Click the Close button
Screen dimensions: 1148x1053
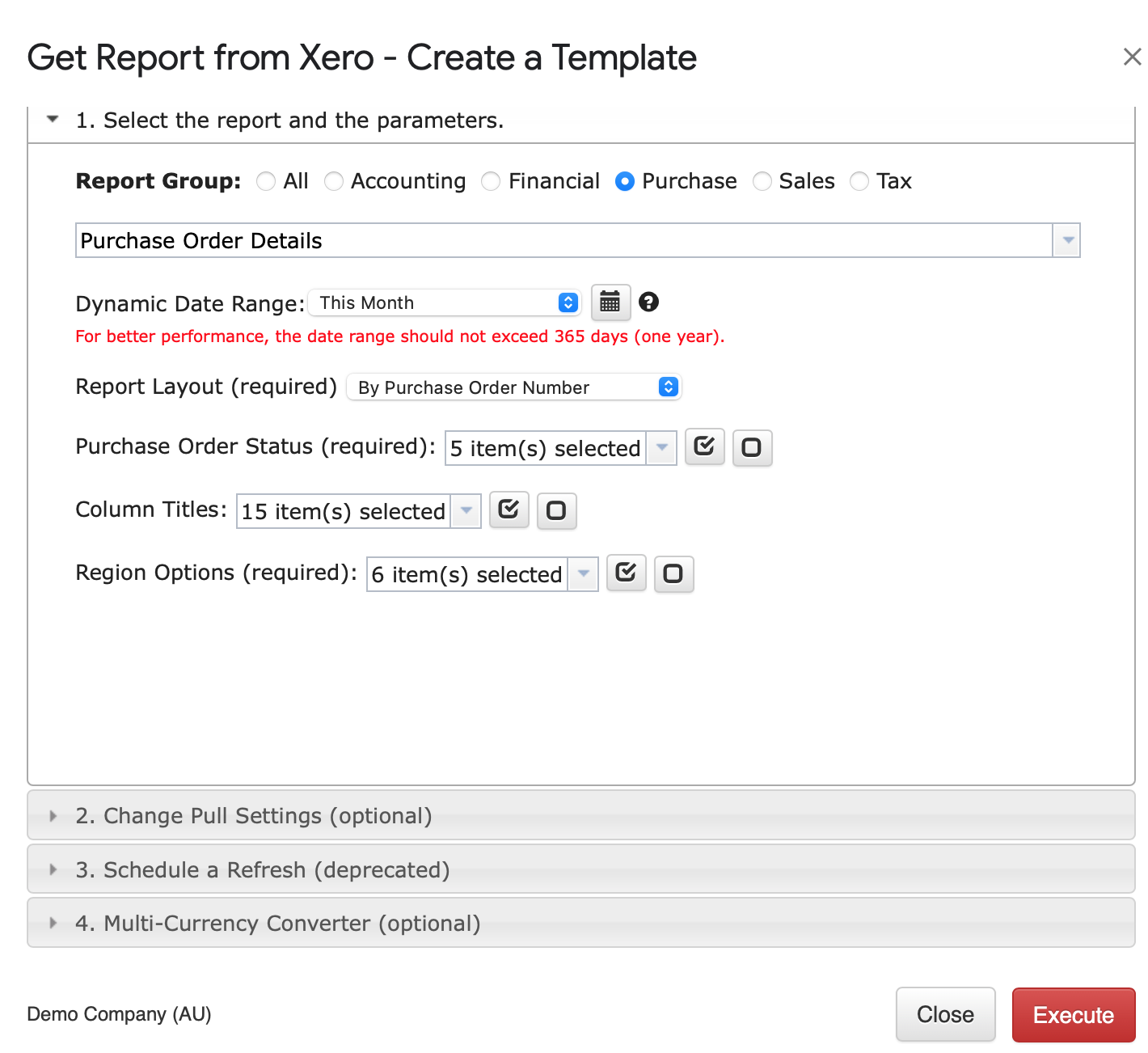click(x=945, y=1014)
